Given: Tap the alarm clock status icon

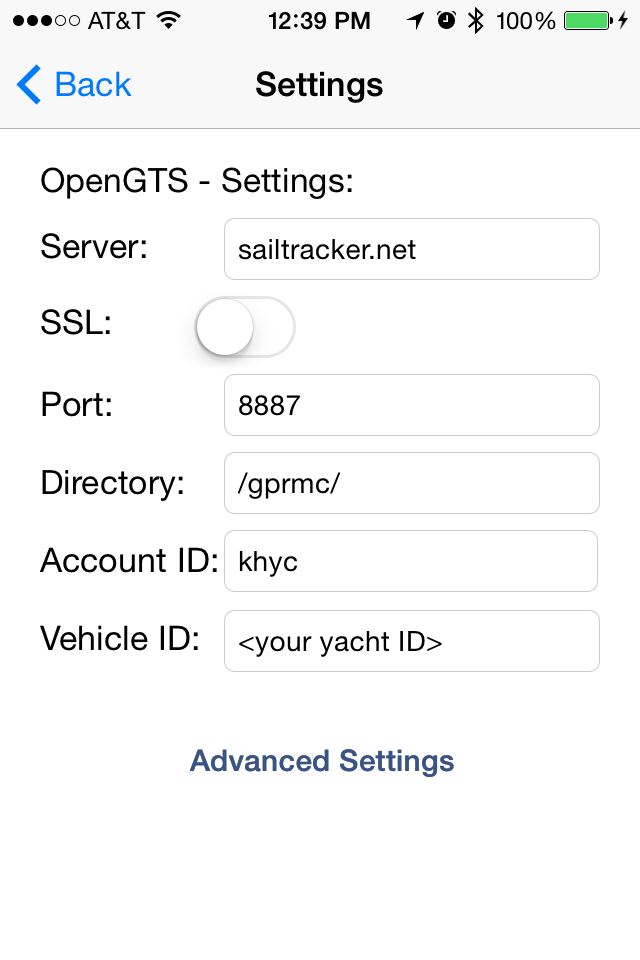Looking at the screenshot, I should click(x=446, y=20).
